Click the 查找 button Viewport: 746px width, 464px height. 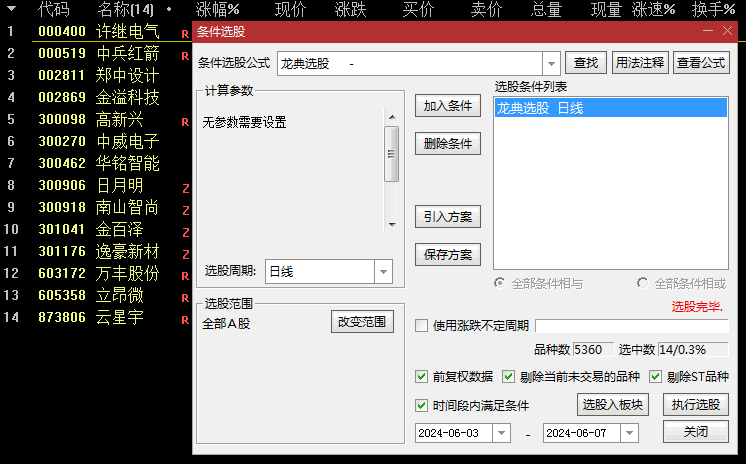point(586,63)
